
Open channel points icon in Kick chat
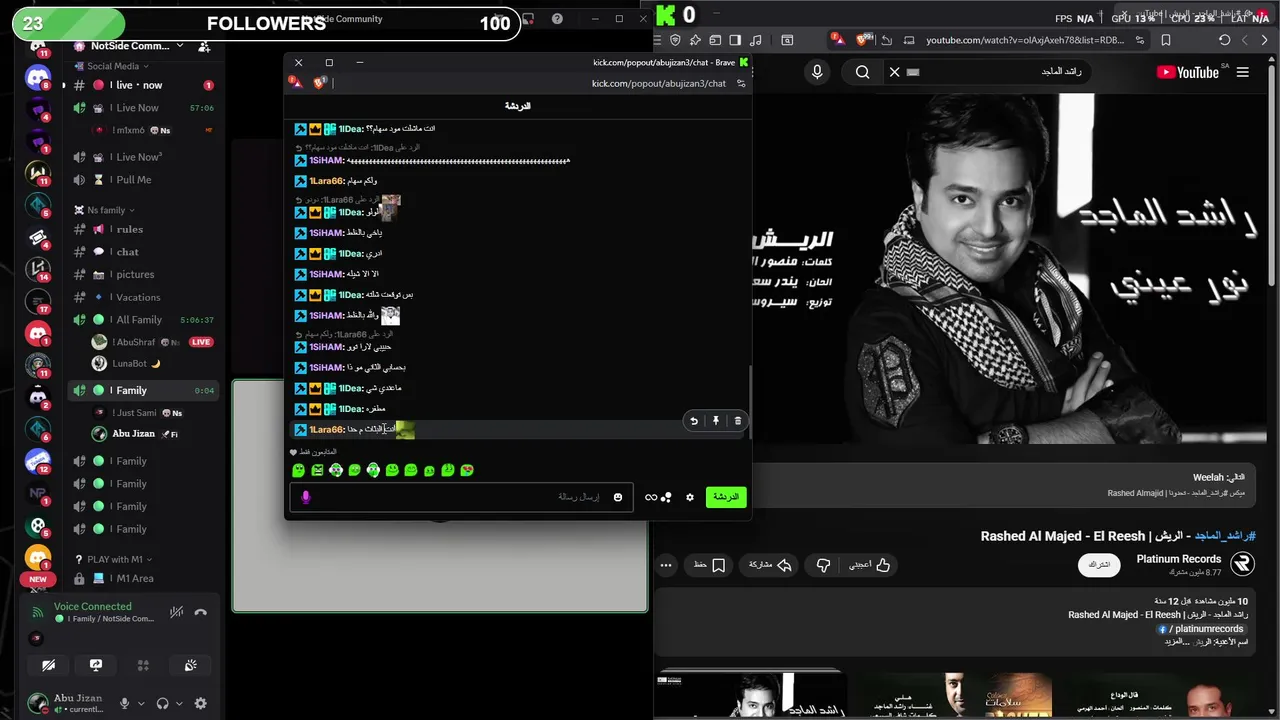(x=658, y=497)
